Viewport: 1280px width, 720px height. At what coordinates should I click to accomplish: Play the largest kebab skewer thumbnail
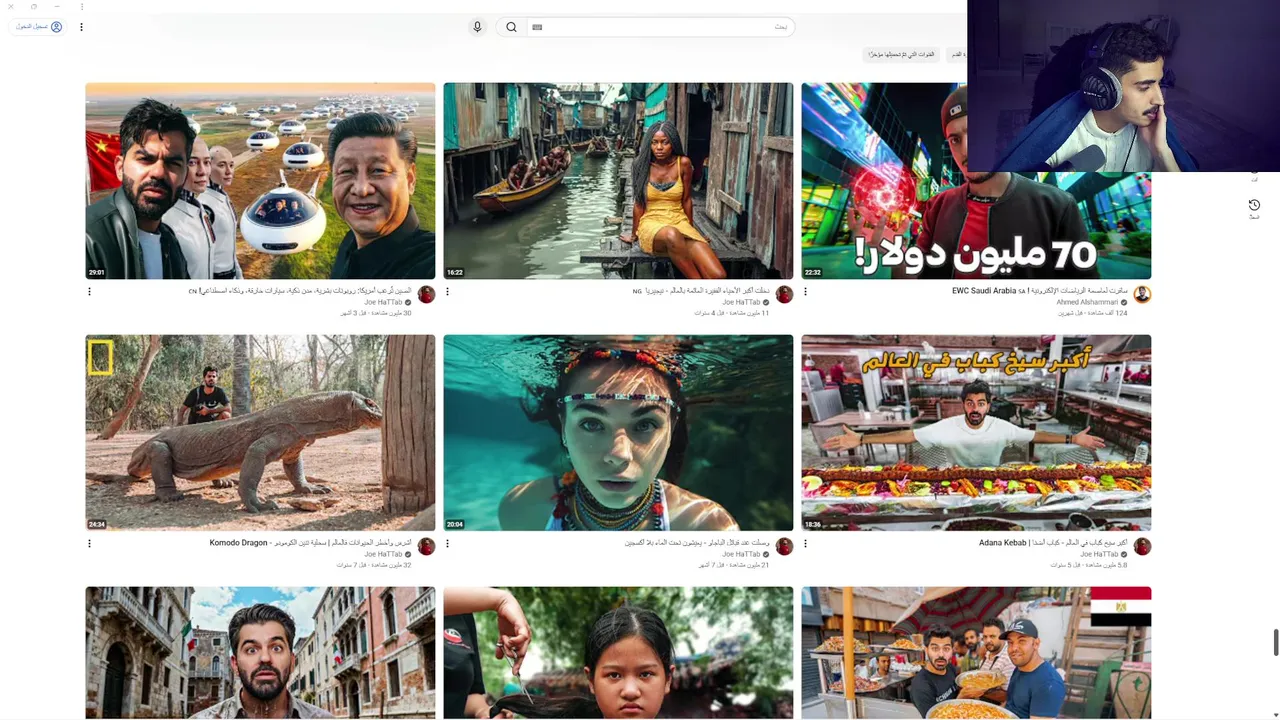click(976, 433)
